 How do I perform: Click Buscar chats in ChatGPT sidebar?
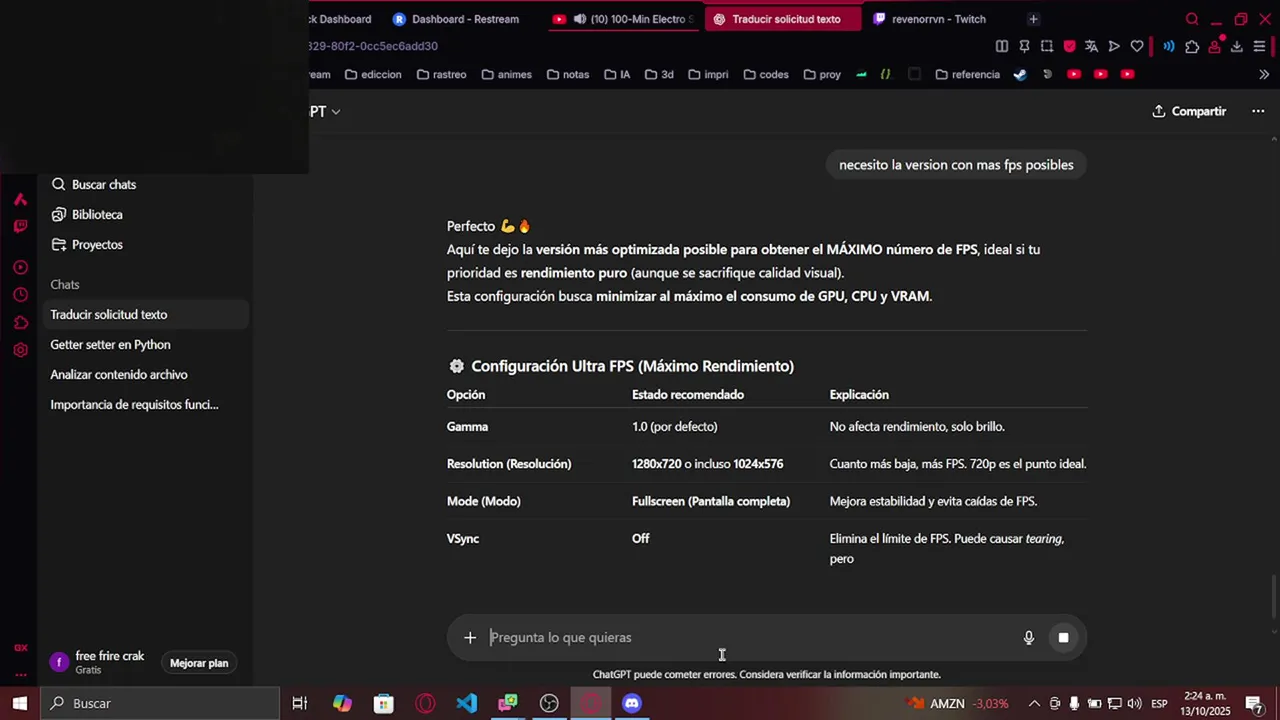(93, 185)
